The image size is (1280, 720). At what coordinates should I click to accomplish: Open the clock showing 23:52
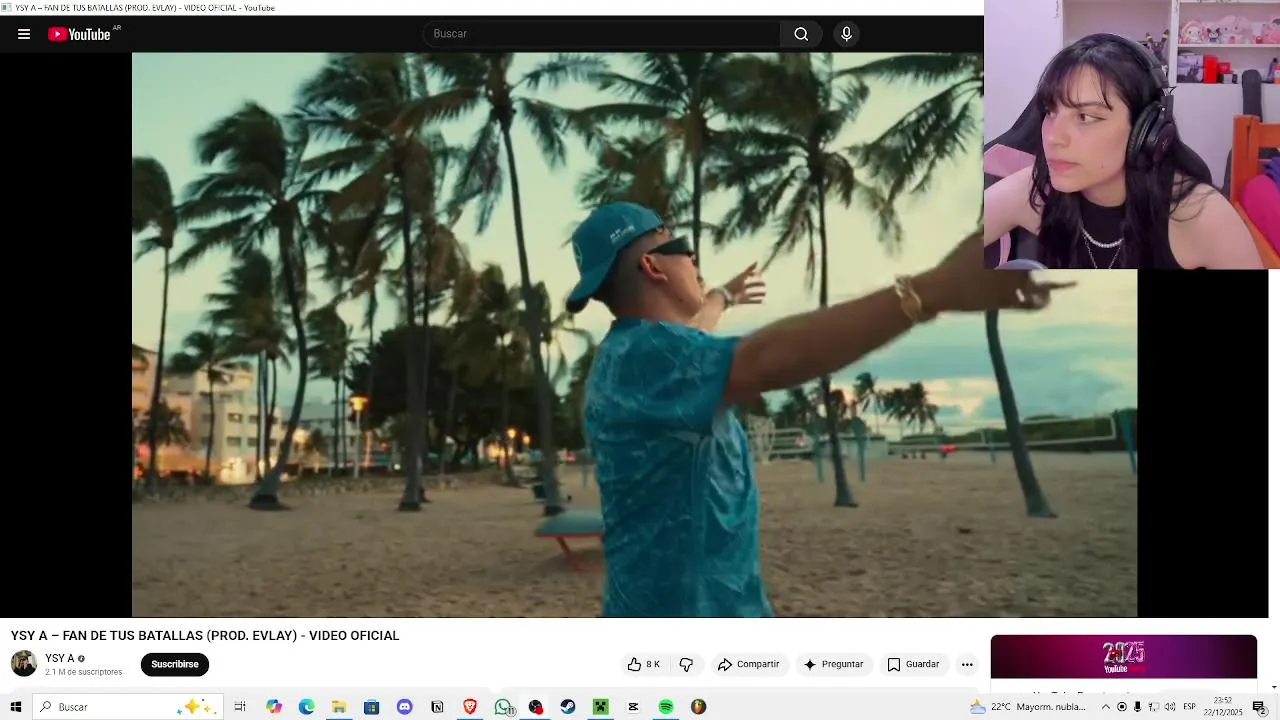pos(1223,707)
